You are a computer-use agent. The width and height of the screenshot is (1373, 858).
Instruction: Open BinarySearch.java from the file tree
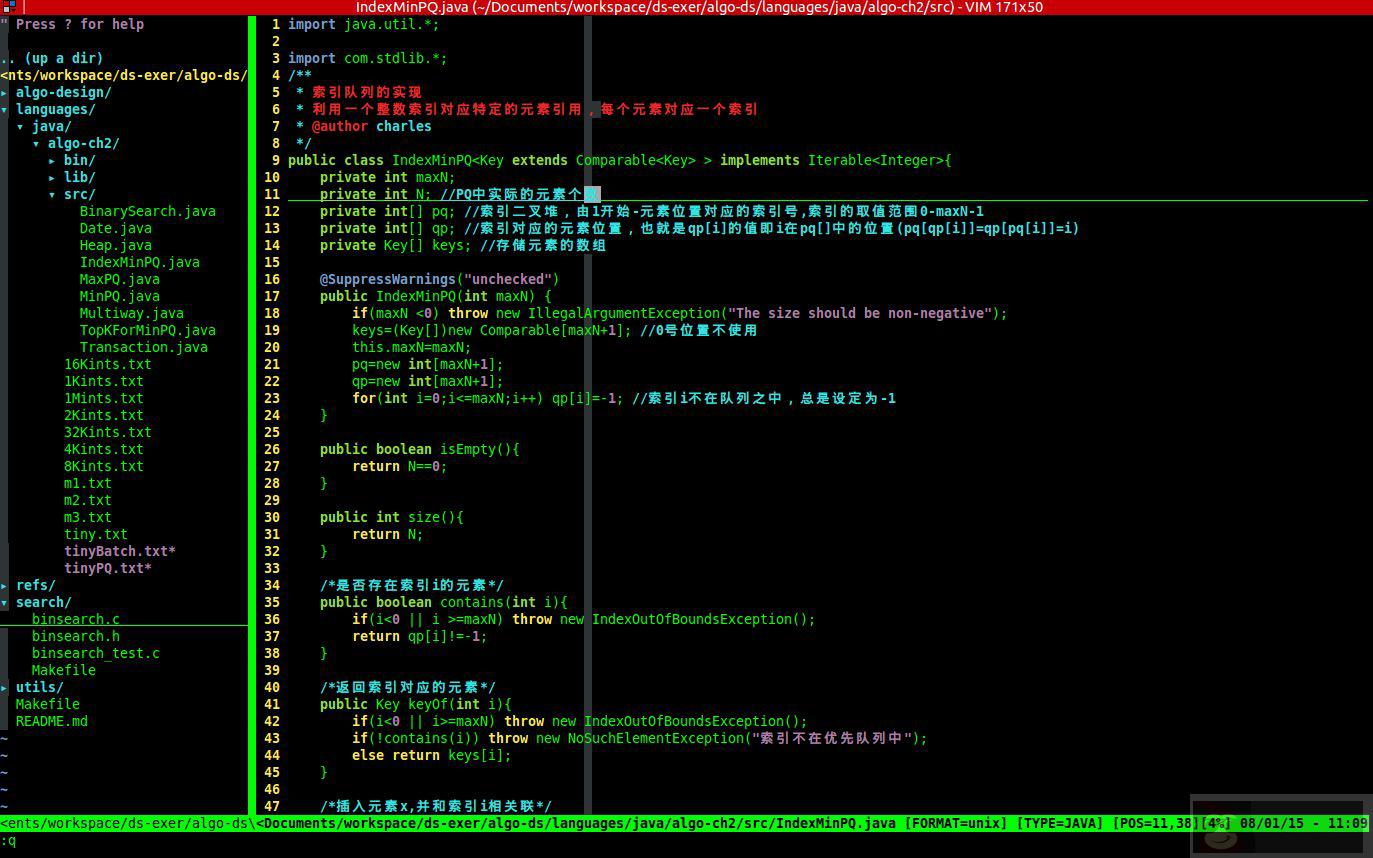146,211
